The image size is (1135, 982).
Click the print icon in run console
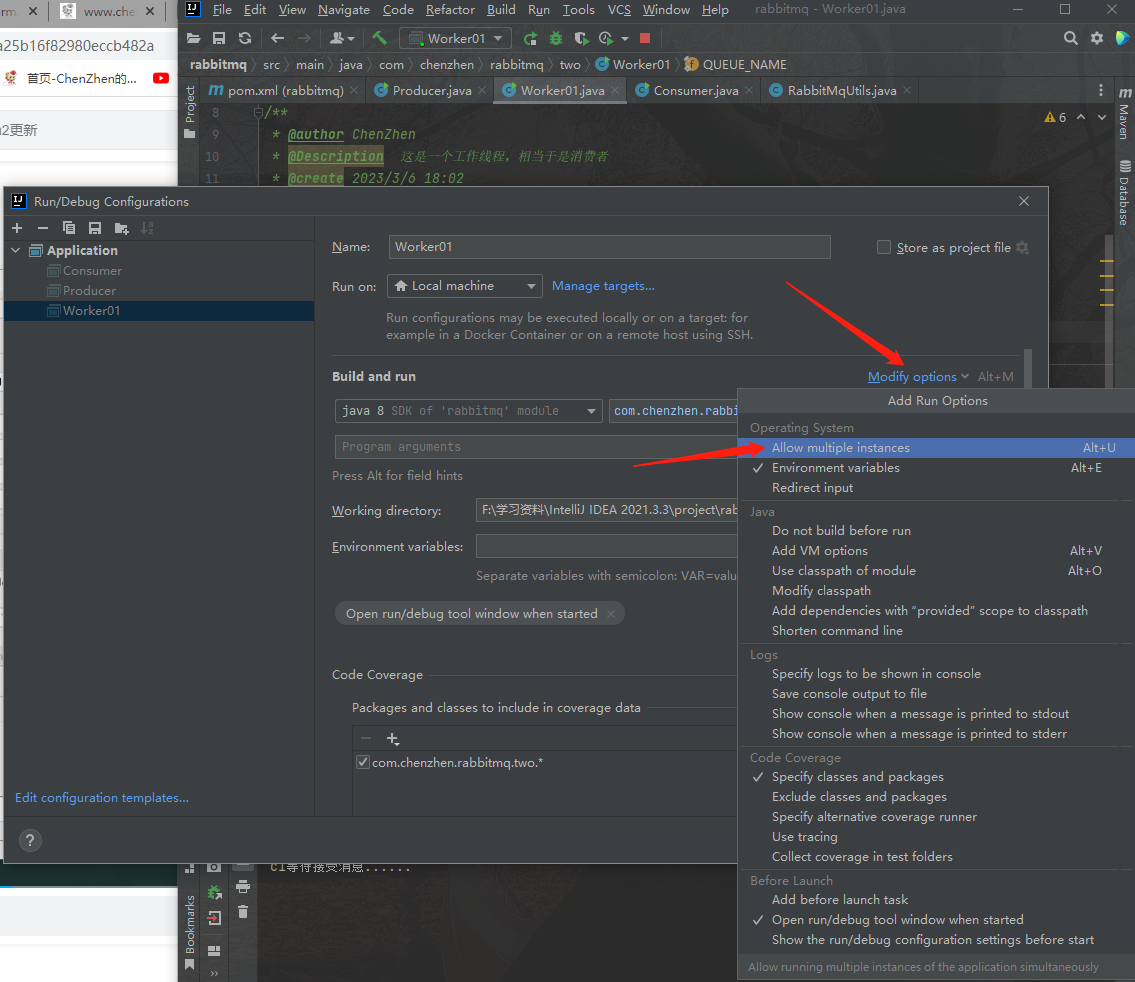[242, 886]
